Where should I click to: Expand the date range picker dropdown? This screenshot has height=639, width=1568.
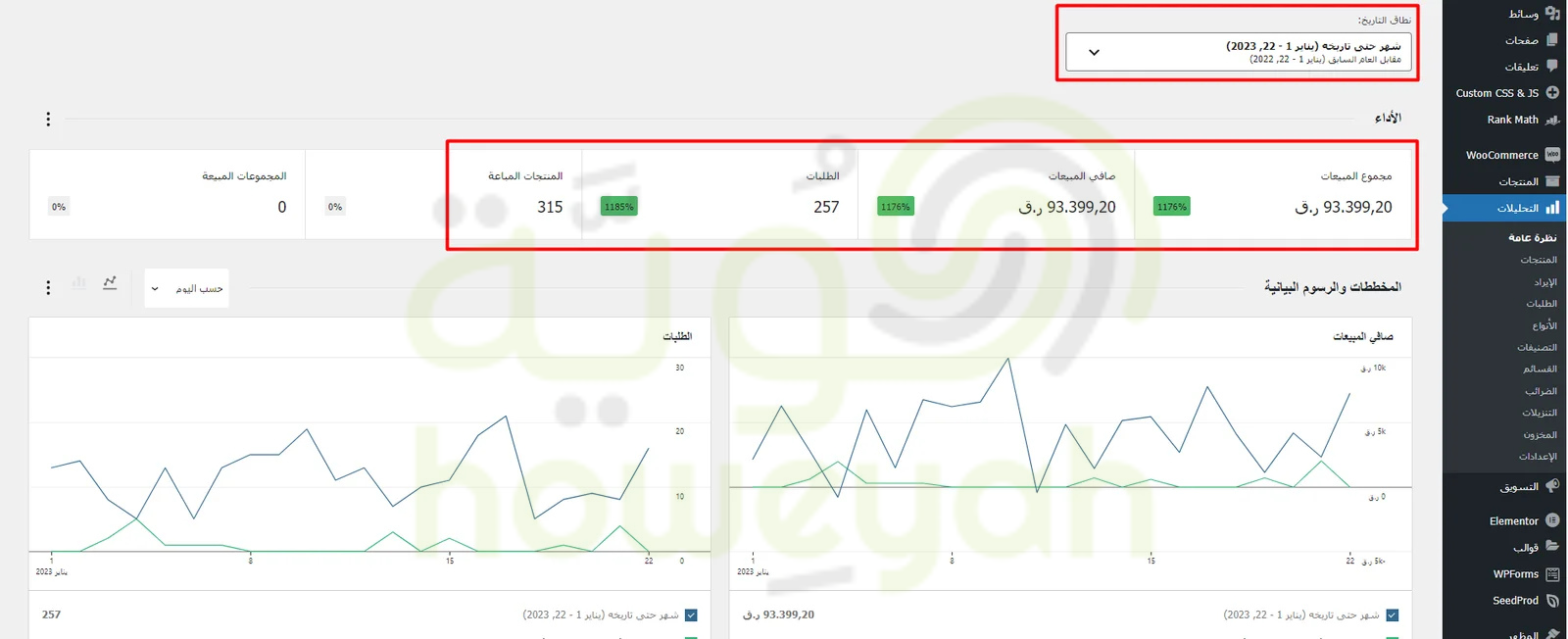[x=1239, y=52]
